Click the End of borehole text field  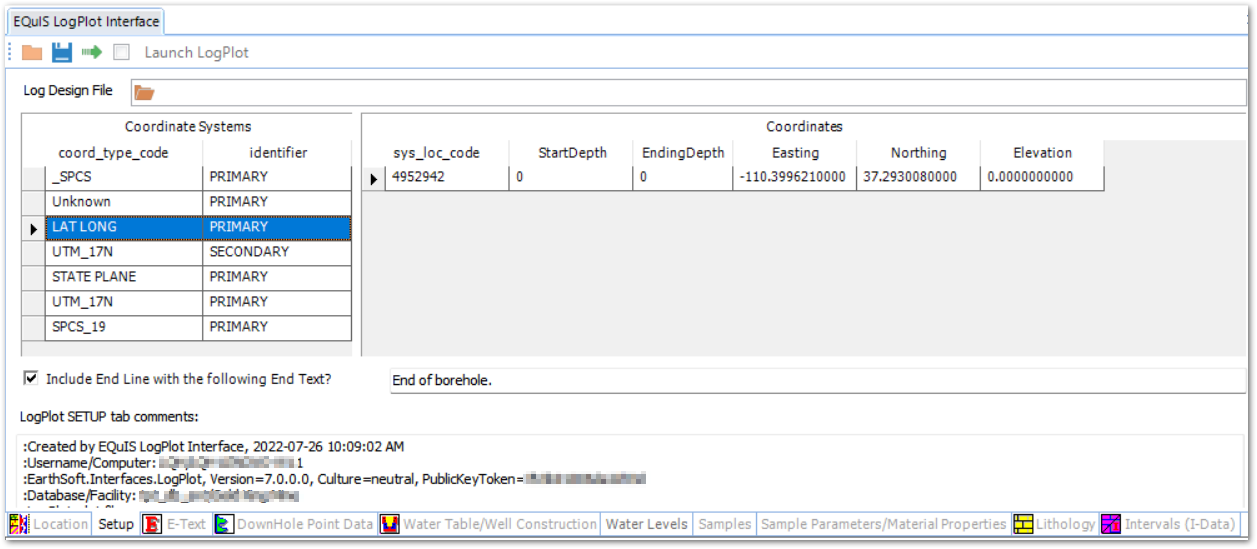[x=815, y=381]
